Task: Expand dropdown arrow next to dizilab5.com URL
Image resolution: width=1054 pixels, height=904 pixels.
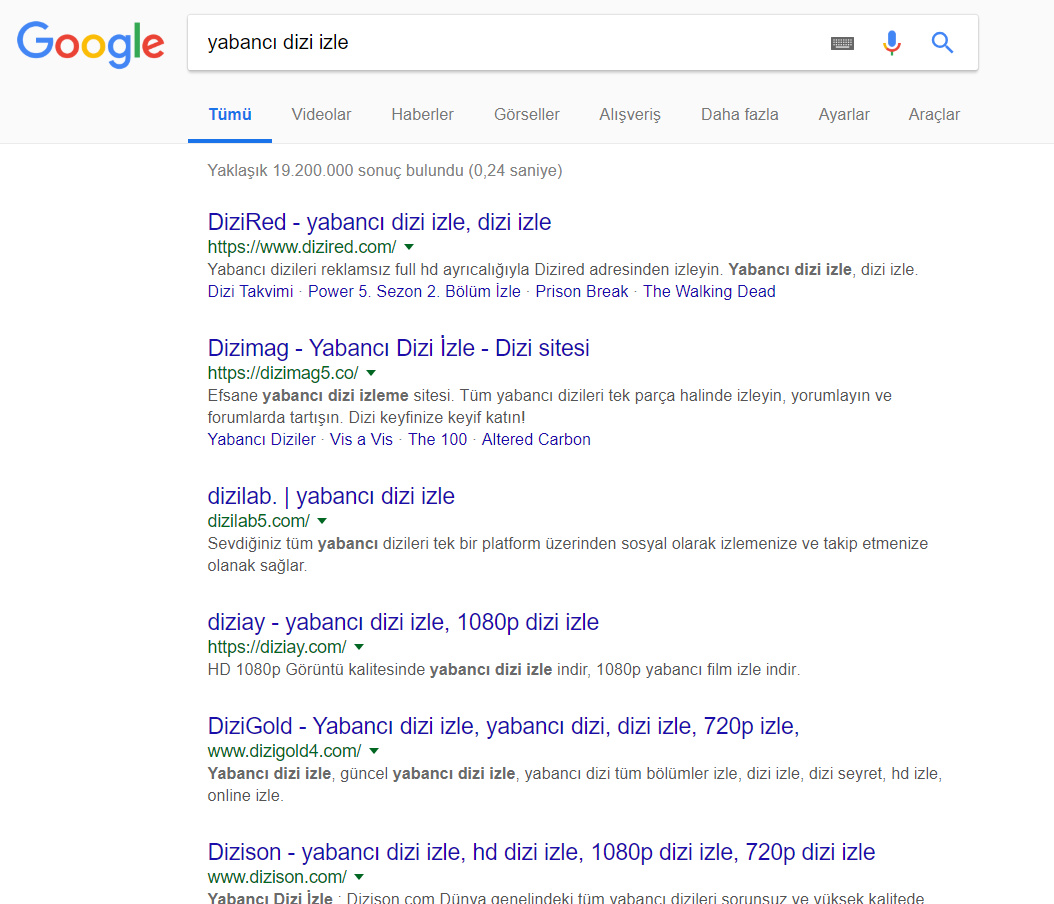Action: point(322,521)
